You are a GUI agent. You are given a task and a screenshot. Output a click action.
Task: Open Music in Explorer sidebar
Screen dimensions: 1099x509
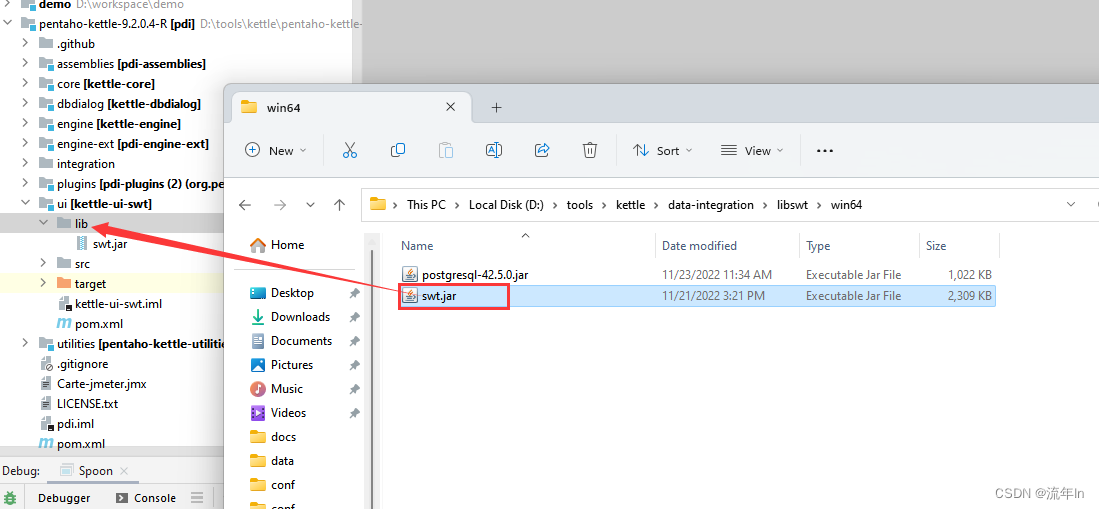tap(287, 388)
